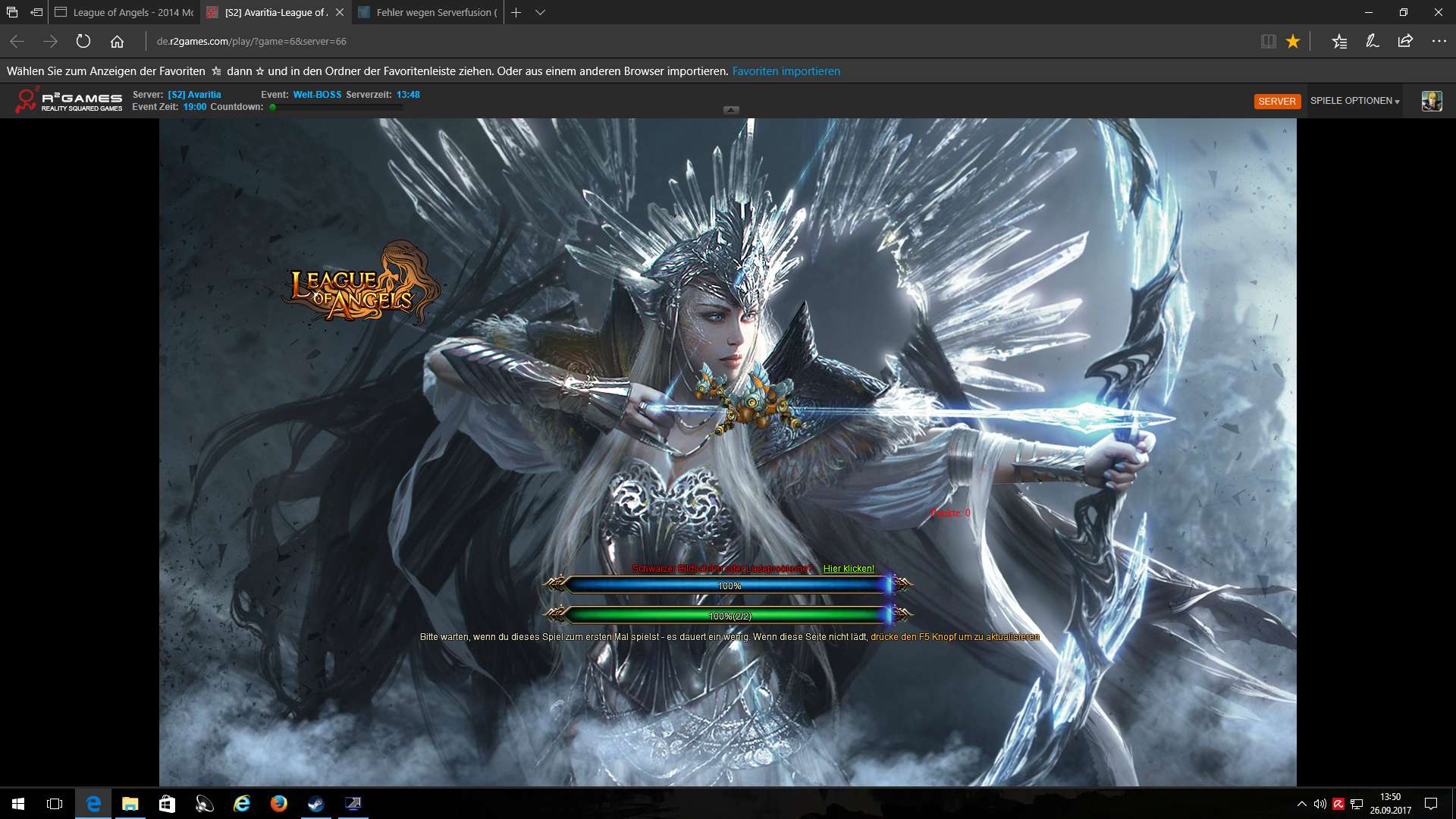The image size is (1456, 819).
Task: Open network status tray icon
Action: pos(1357,804)
